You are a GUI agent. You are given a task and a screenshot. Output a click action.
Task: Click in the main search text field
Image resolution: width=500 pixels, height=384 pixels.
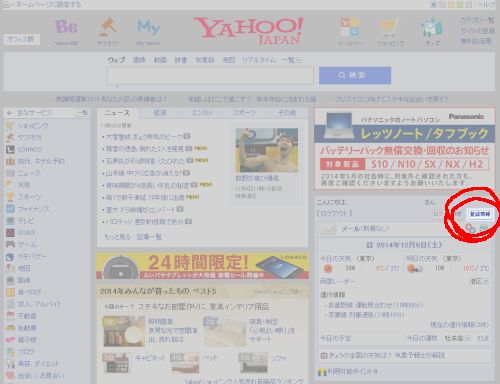click(x=210, y=76)
